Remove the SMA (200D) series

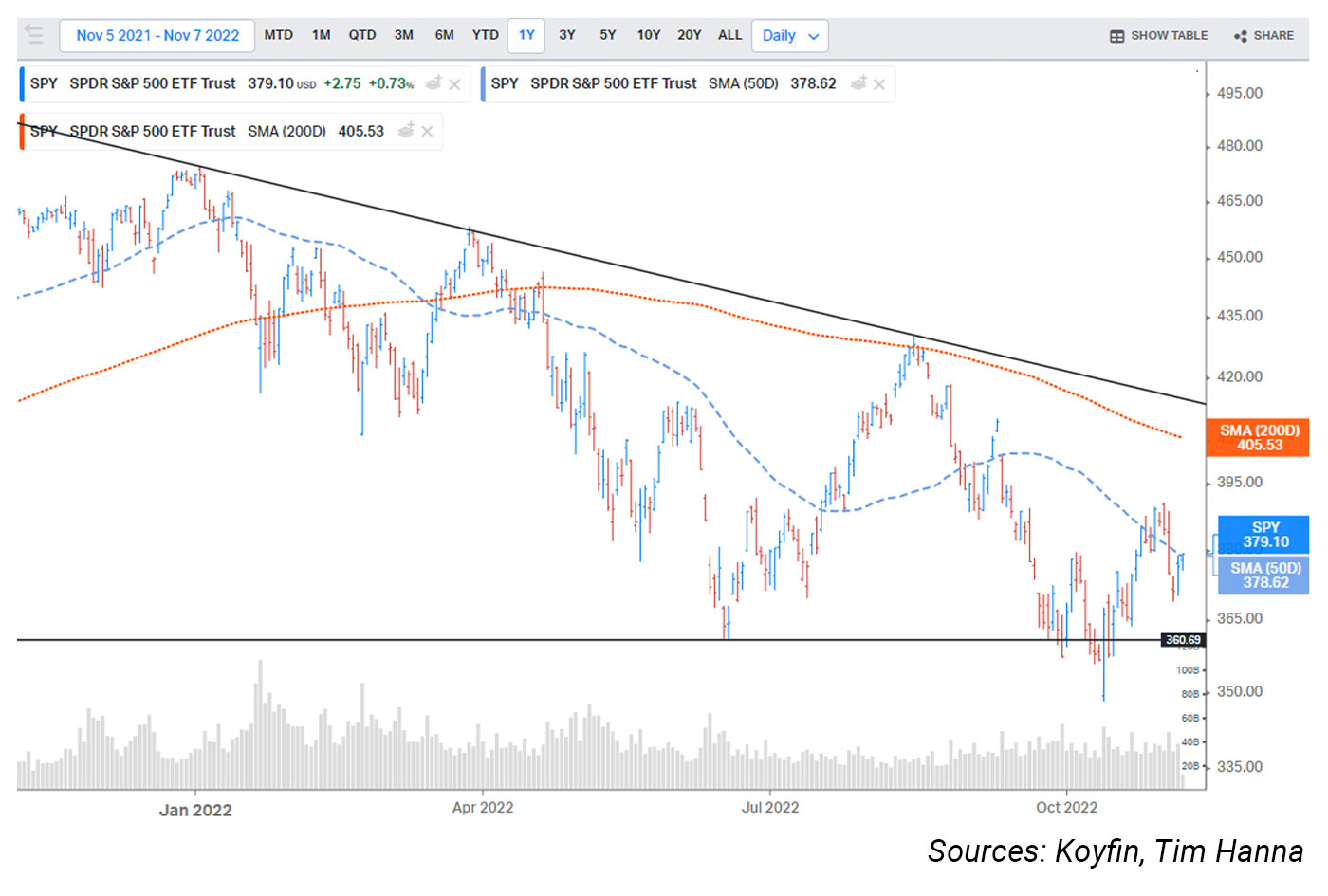tap(428, 132)
